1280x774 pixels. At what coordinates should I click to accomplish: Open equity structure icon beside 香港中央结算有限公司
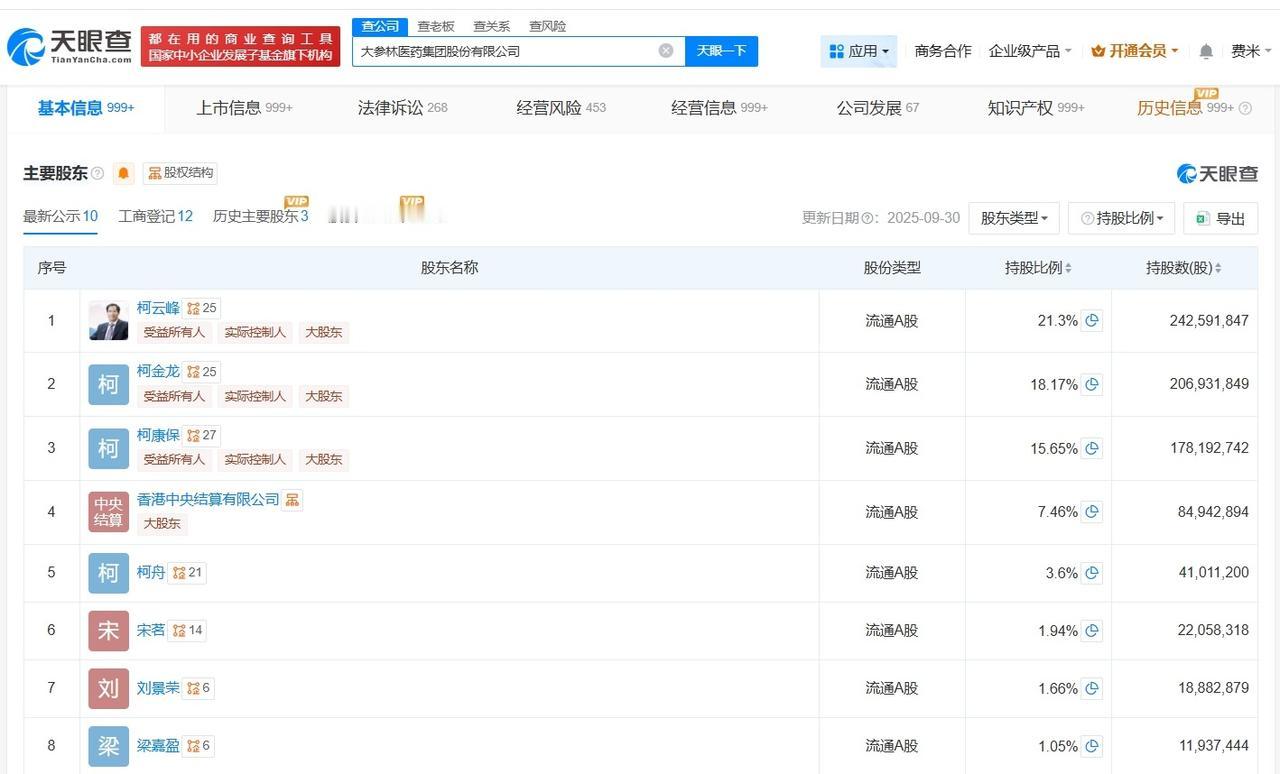[x=292, y=499]
